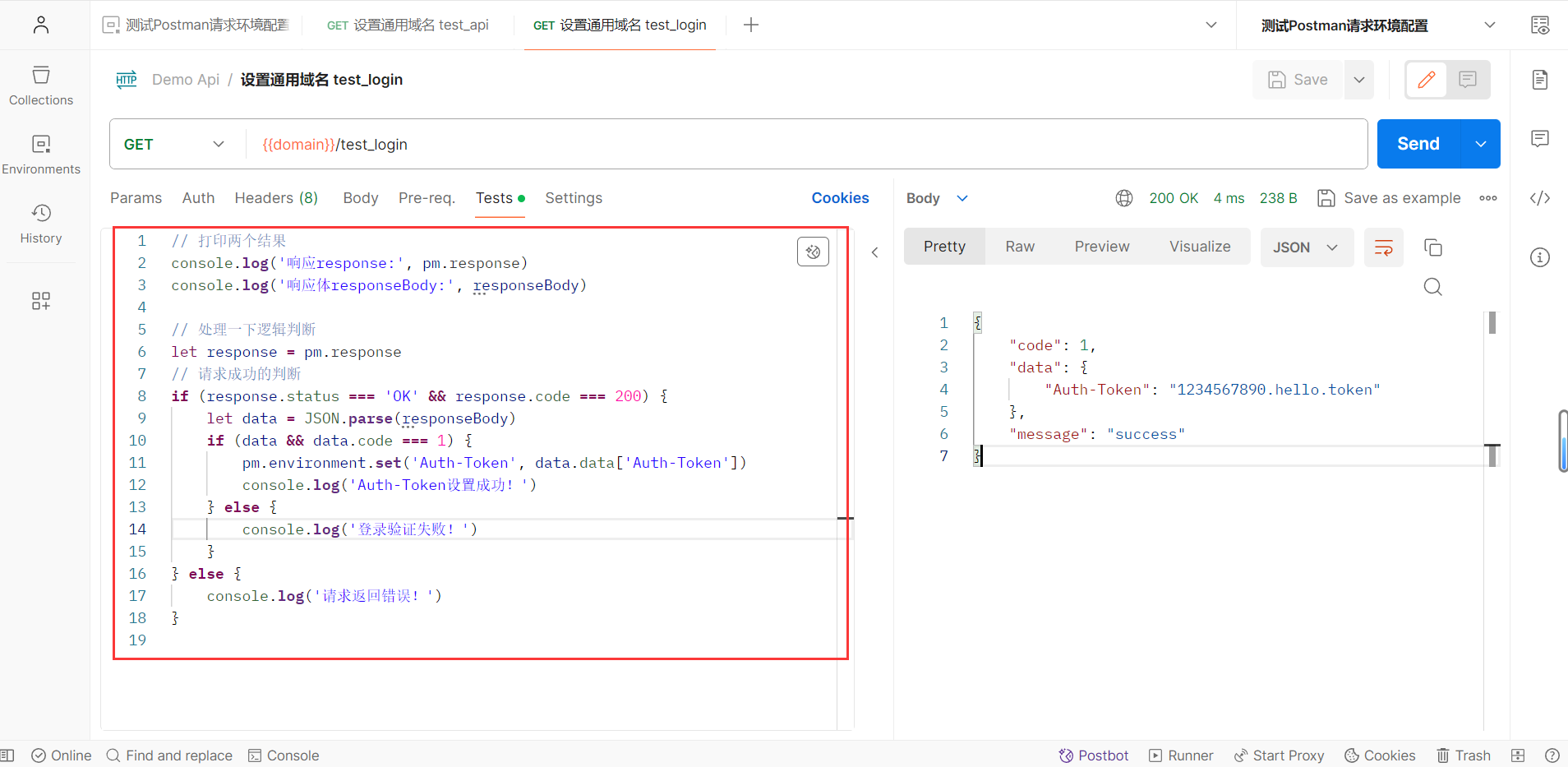1568x767 pixels.
Task: Click the Send button
Action: pyautogui.click(x=1417, y=143)
